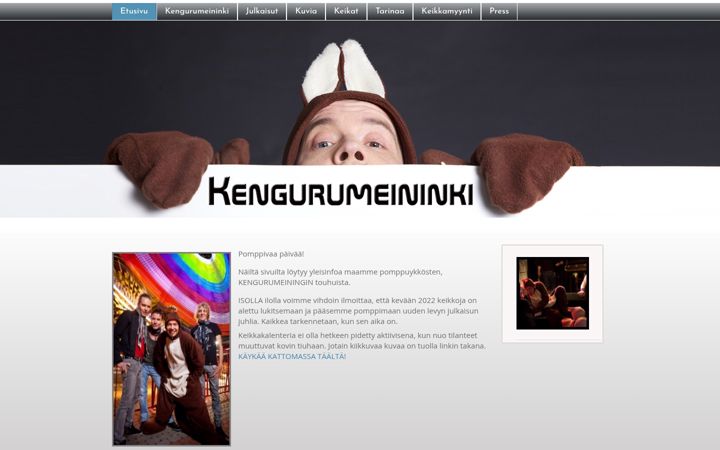This screenshot has width=720, height=450.
Task: Select Kuvia in the navigation bar
Action: [306, 11]
